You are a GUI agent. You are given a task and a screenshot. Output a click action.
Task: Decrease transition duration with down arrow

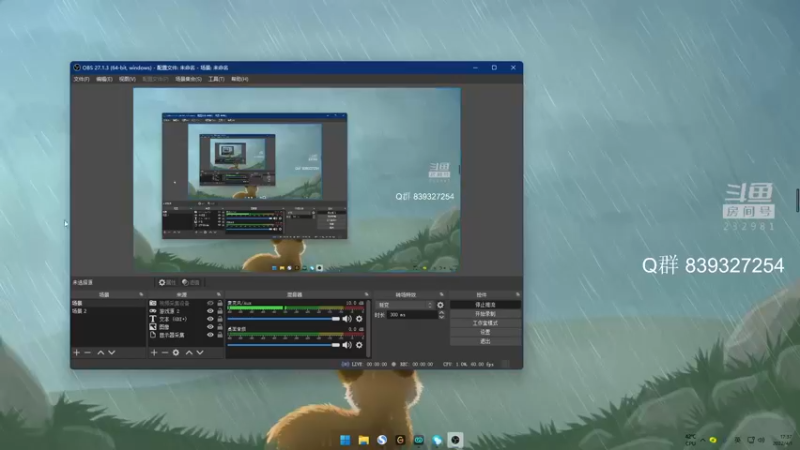[x=441, y=317]
